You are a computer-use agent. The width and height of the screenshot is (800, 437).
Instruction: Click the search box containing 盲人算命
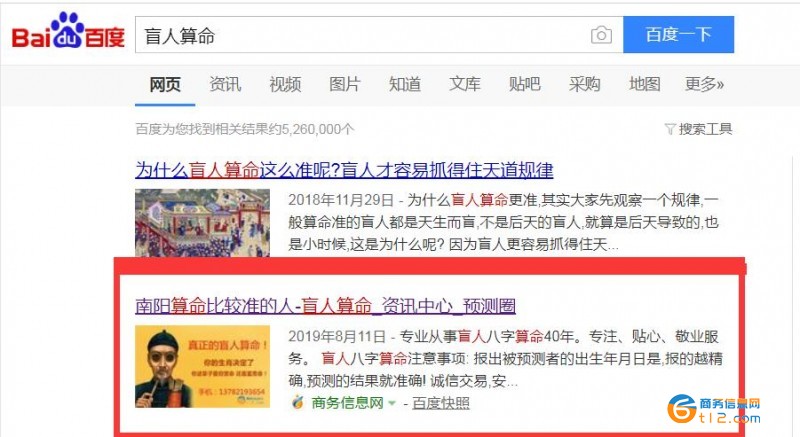(379, 35)
